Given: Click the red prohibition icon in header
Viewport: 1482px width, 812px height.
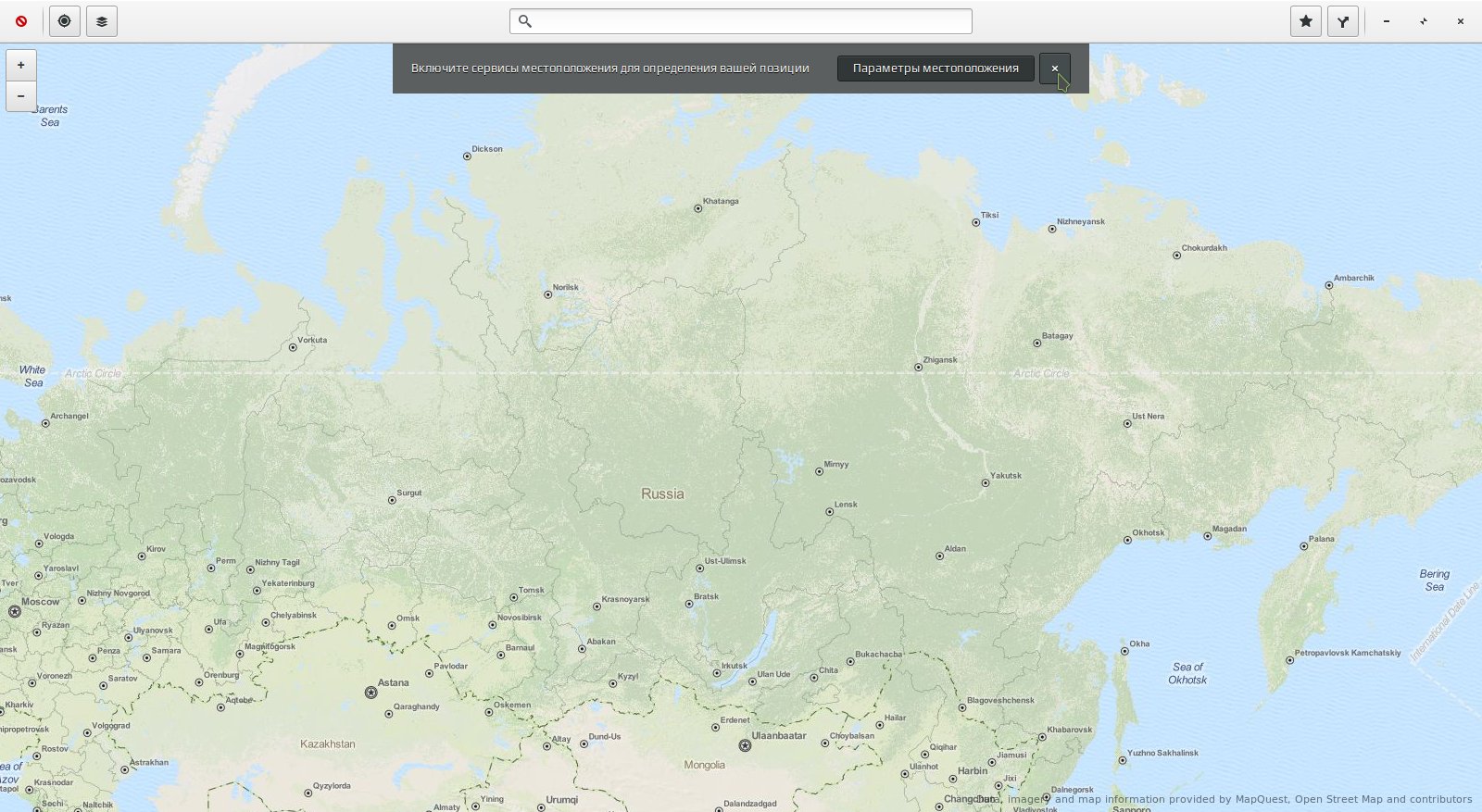Looking at the screenshot, I should click(x=21, y=21).
